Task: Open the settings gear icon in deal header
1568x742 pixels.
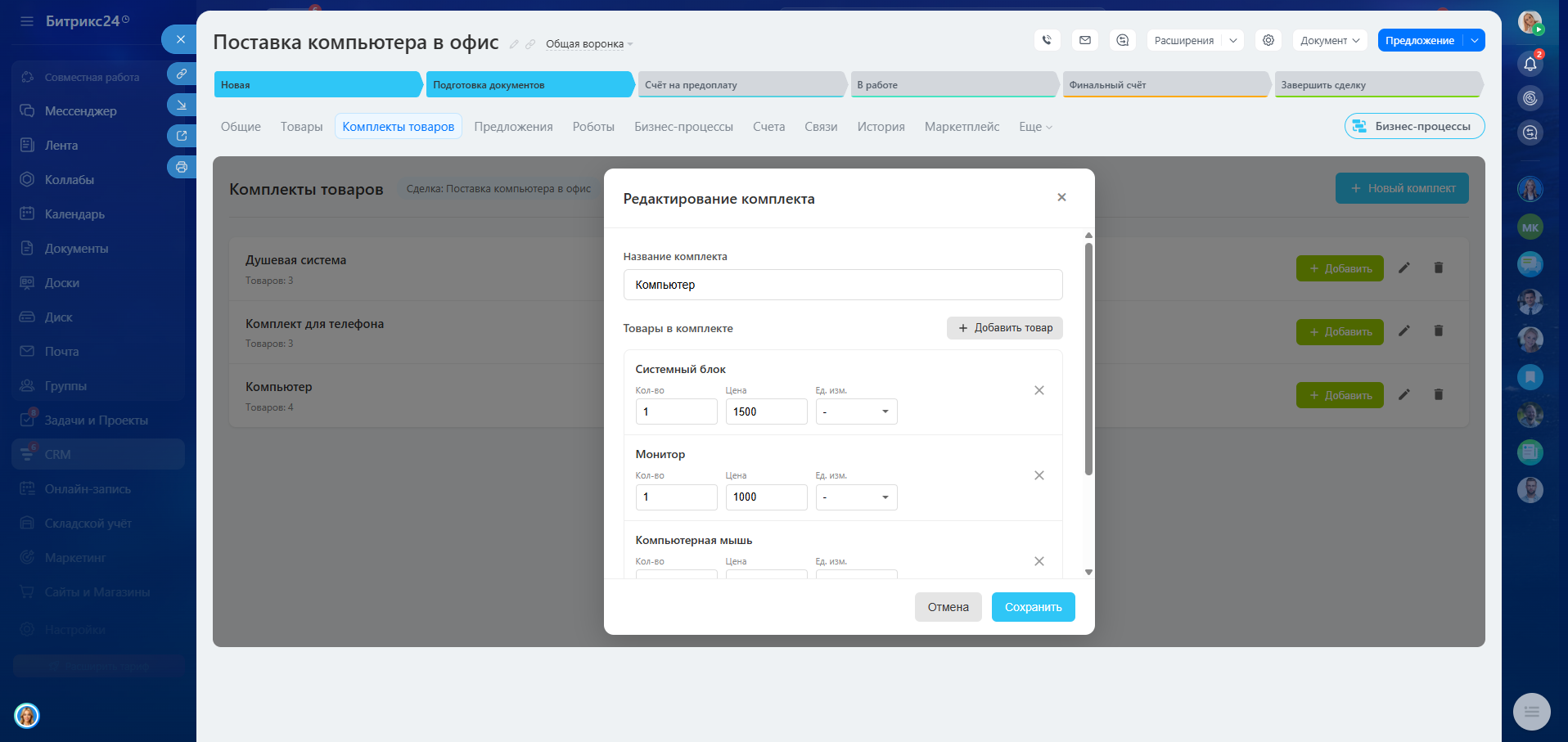Action: click(x=1268, y=40)
